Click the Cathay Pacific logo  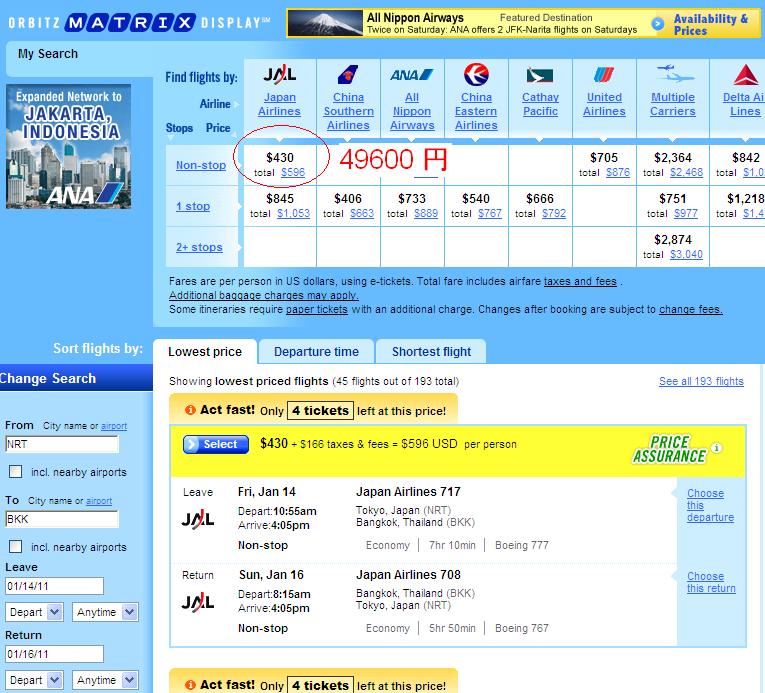click(540, 75)
